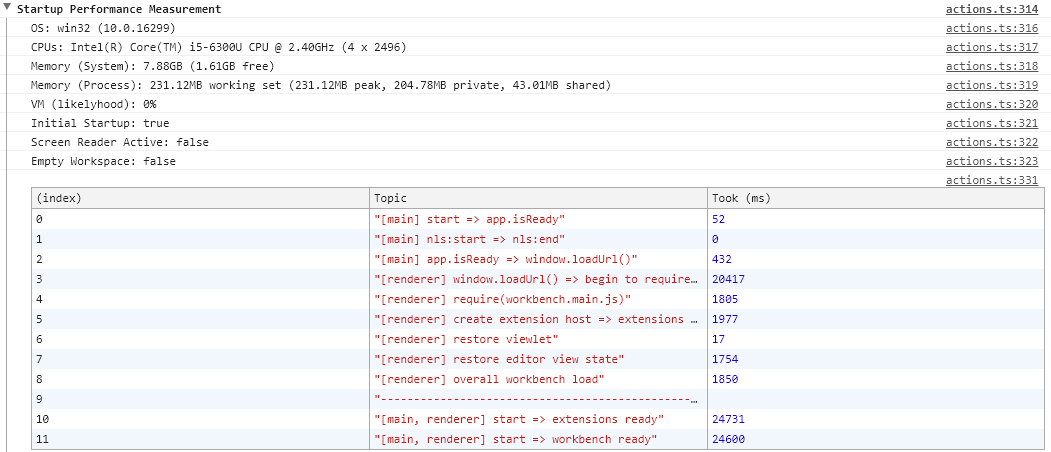Sort table by Topic column header

point(538,199)
